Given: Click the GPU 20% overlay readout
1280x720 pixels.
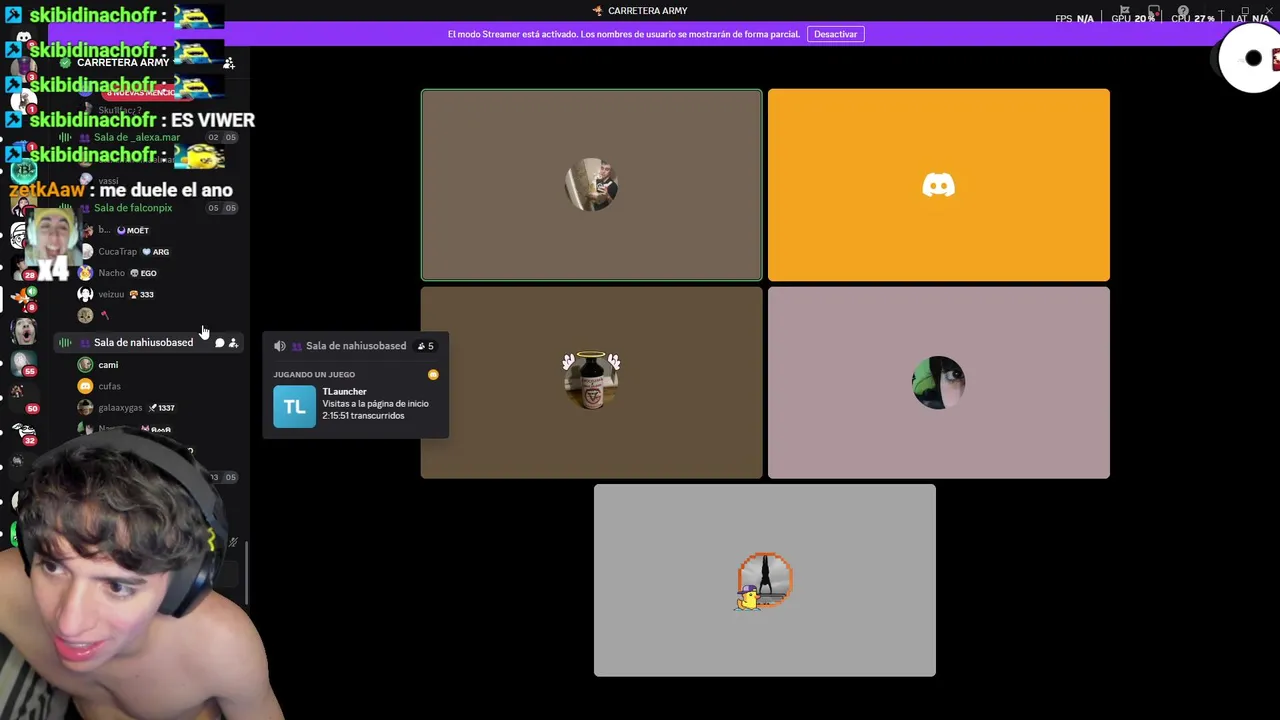Looking at the screenshot, I should pyautogui.click(x=1132, y=19).
